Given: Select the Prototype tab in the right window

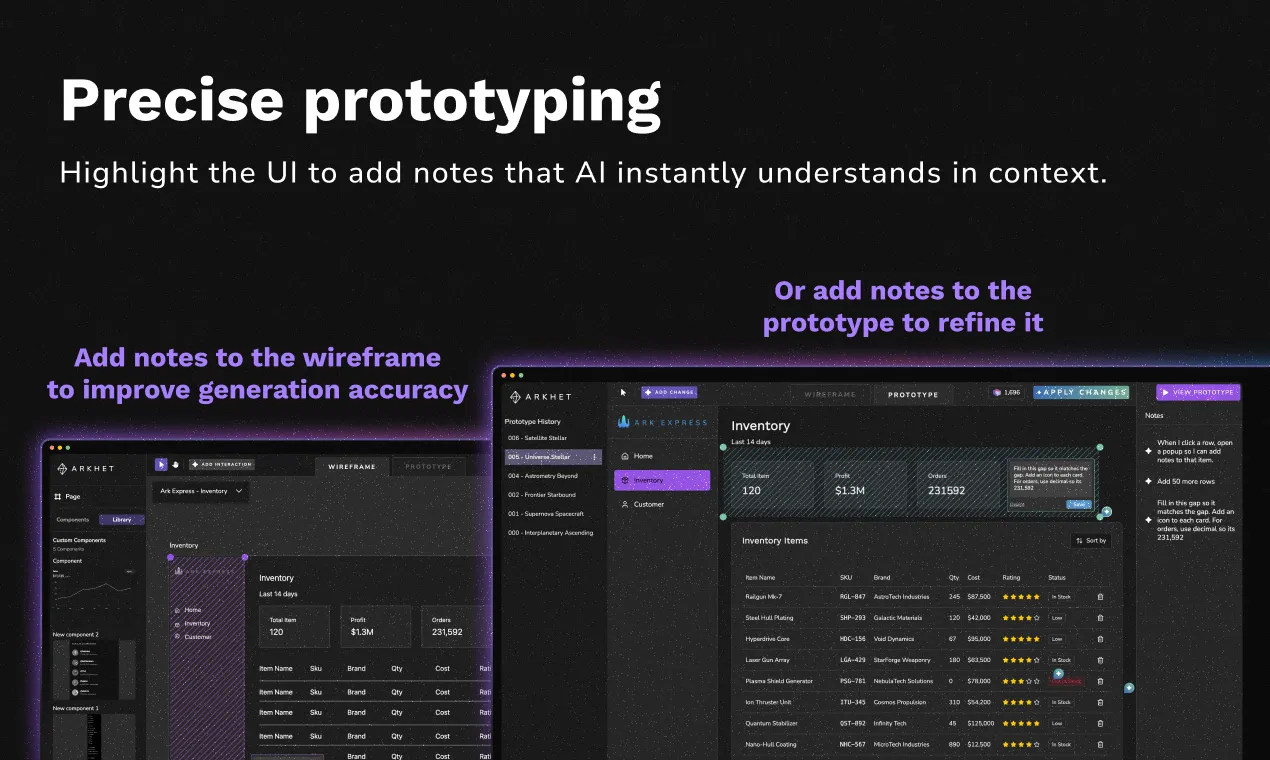Looking at the screenshot, I should click(912, 394).
